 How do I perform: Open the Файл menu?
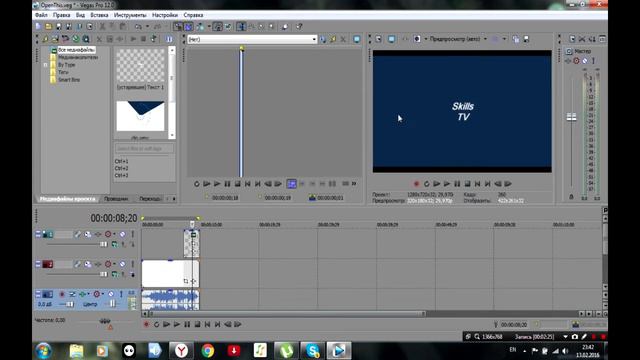41,15
